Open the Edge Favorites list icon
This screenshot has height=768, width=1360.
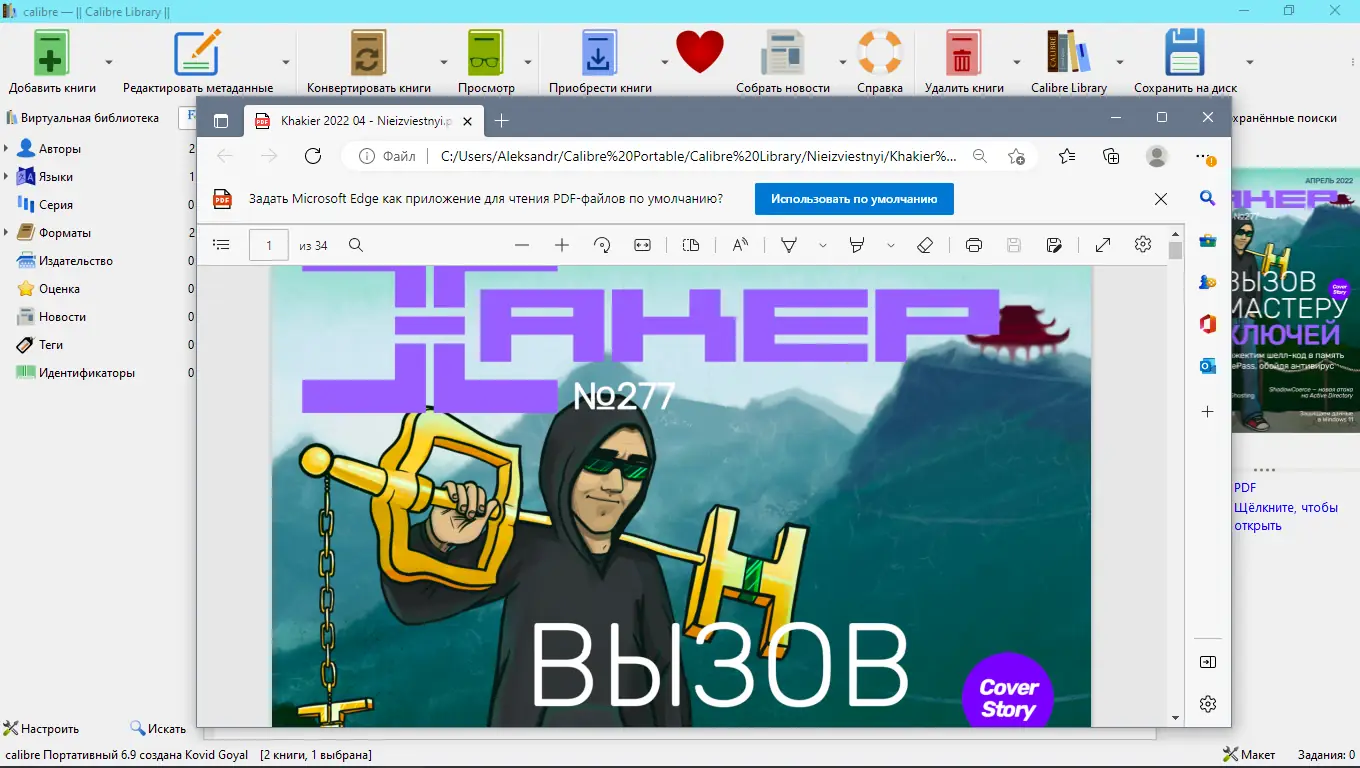coord(1067,156)
